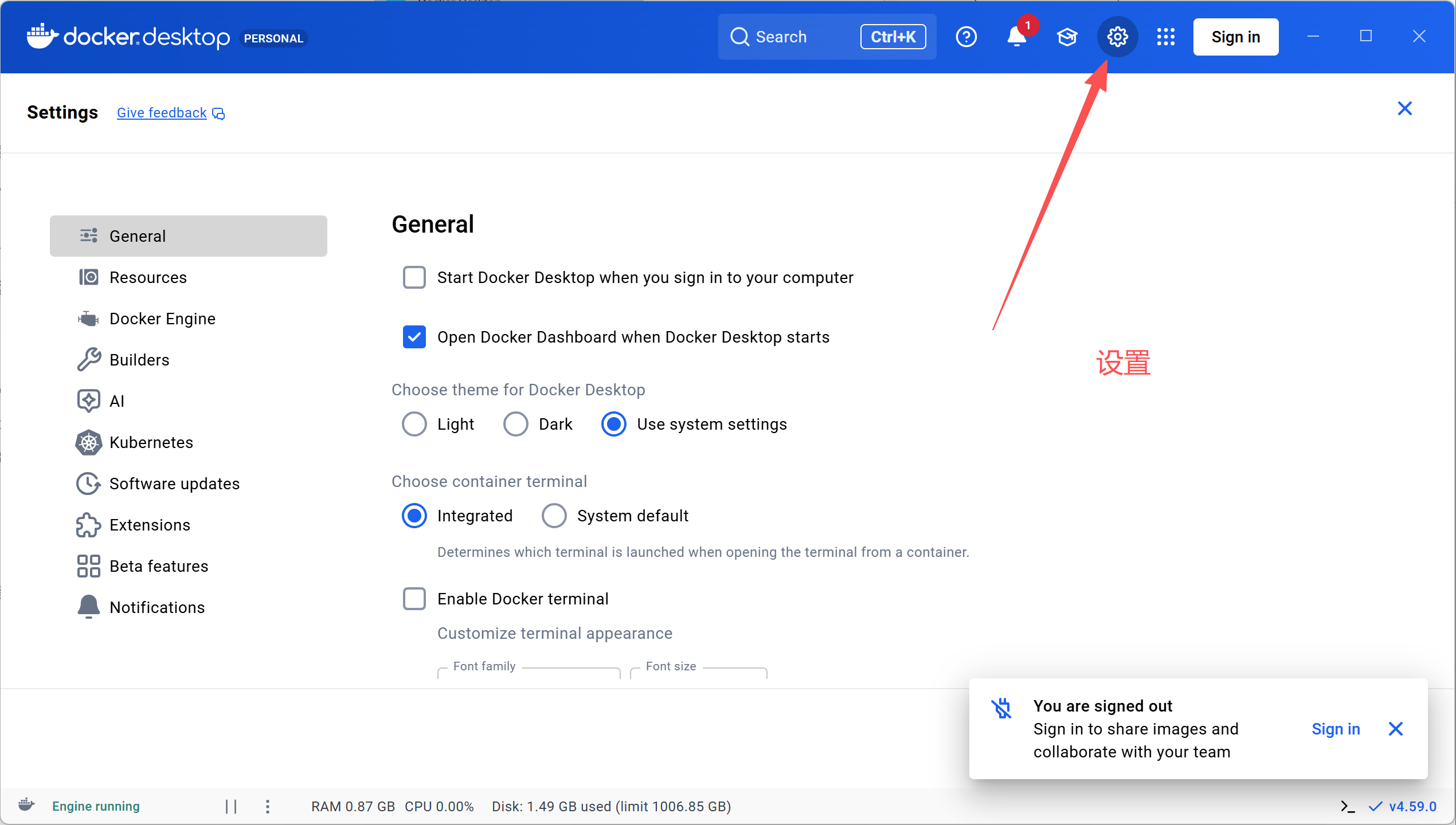
Task: Open engine options three-dot menu
Action: click(x=268, y=807)
